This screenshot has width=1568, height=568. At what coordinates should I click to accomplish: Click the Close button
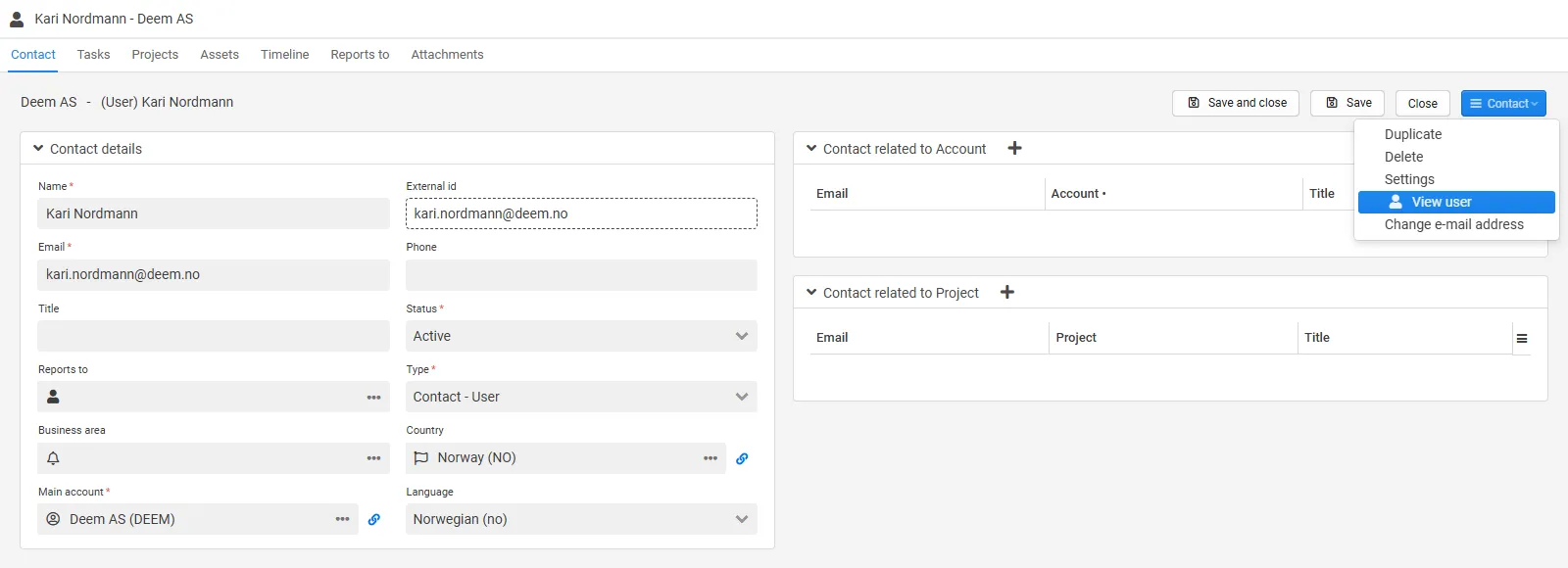coord(1423,104)
